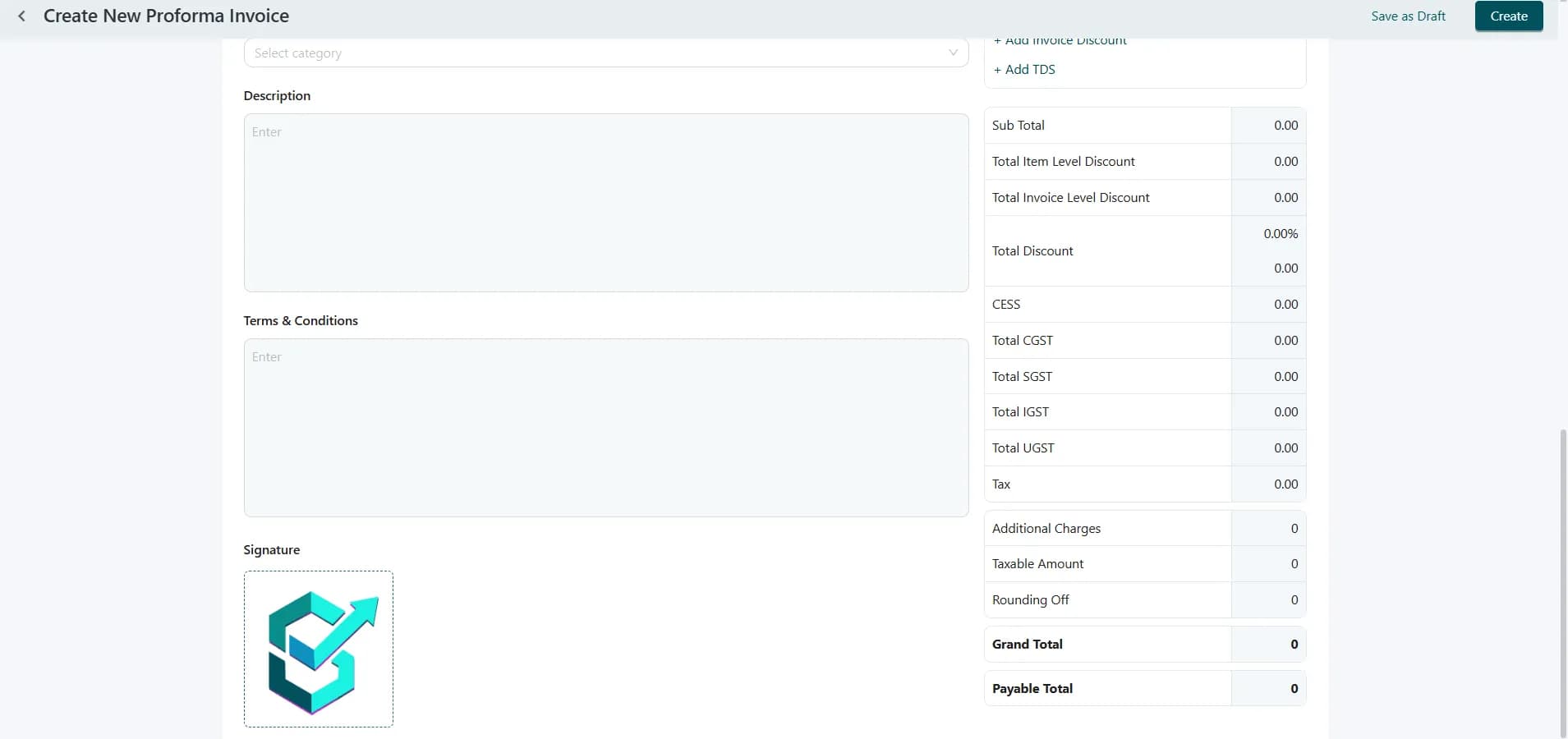This screenshot has width=1568, height=739.
Task: Click the Additional Charges value field
Action: point(1268,528)
